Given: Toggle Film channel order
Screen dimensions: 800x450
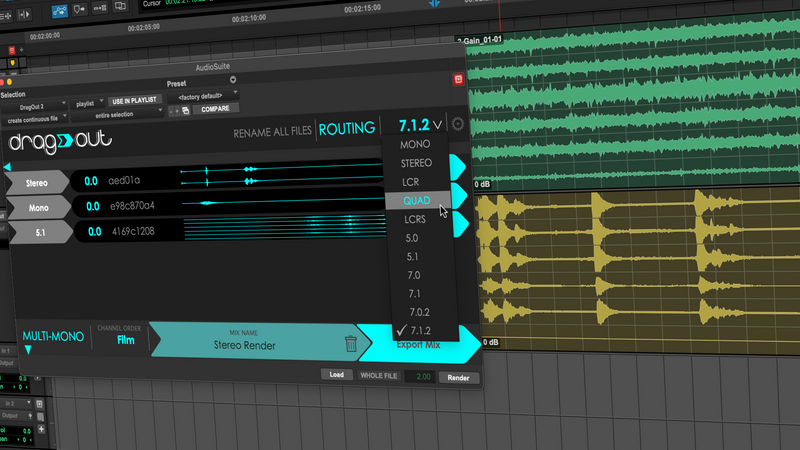Looking at the screenshot, I should coord(126,340).
